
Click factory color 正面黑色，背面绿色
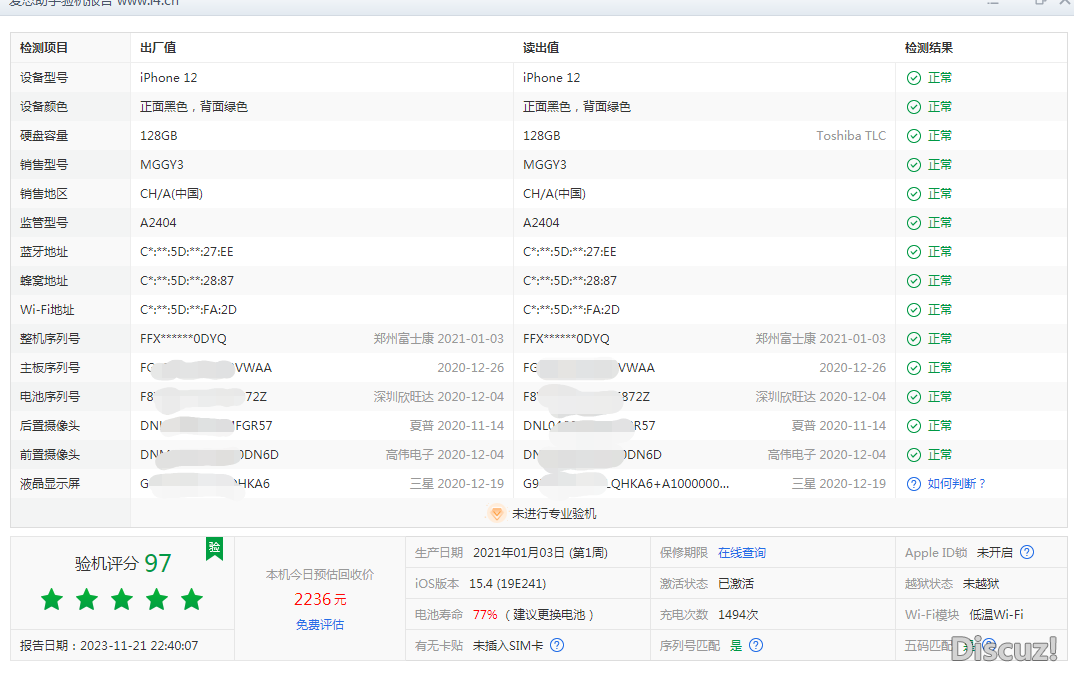coord(194,107)
